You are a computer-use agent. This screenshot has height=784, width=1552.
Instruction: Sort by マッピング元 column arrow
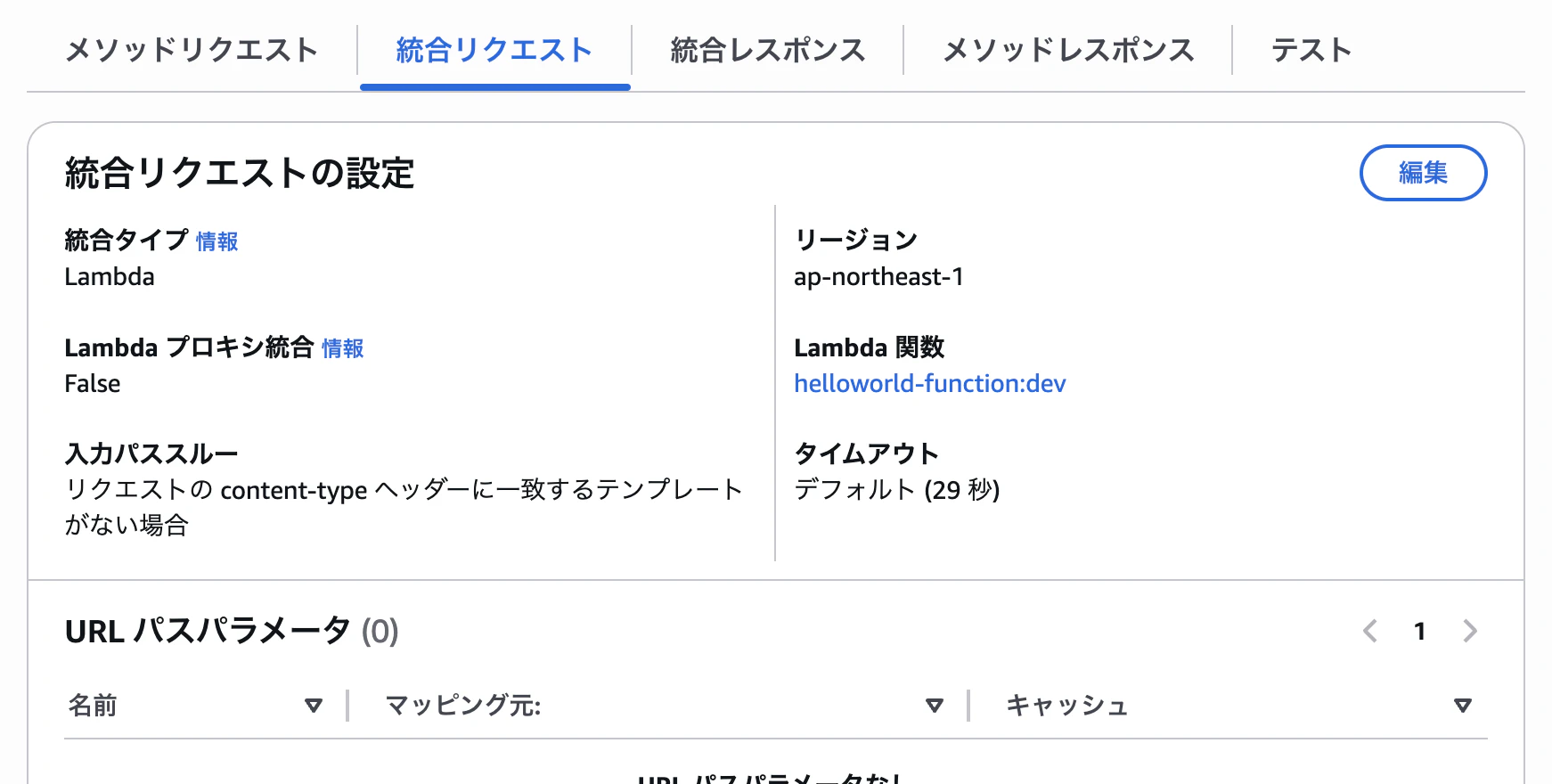(934, 706)
